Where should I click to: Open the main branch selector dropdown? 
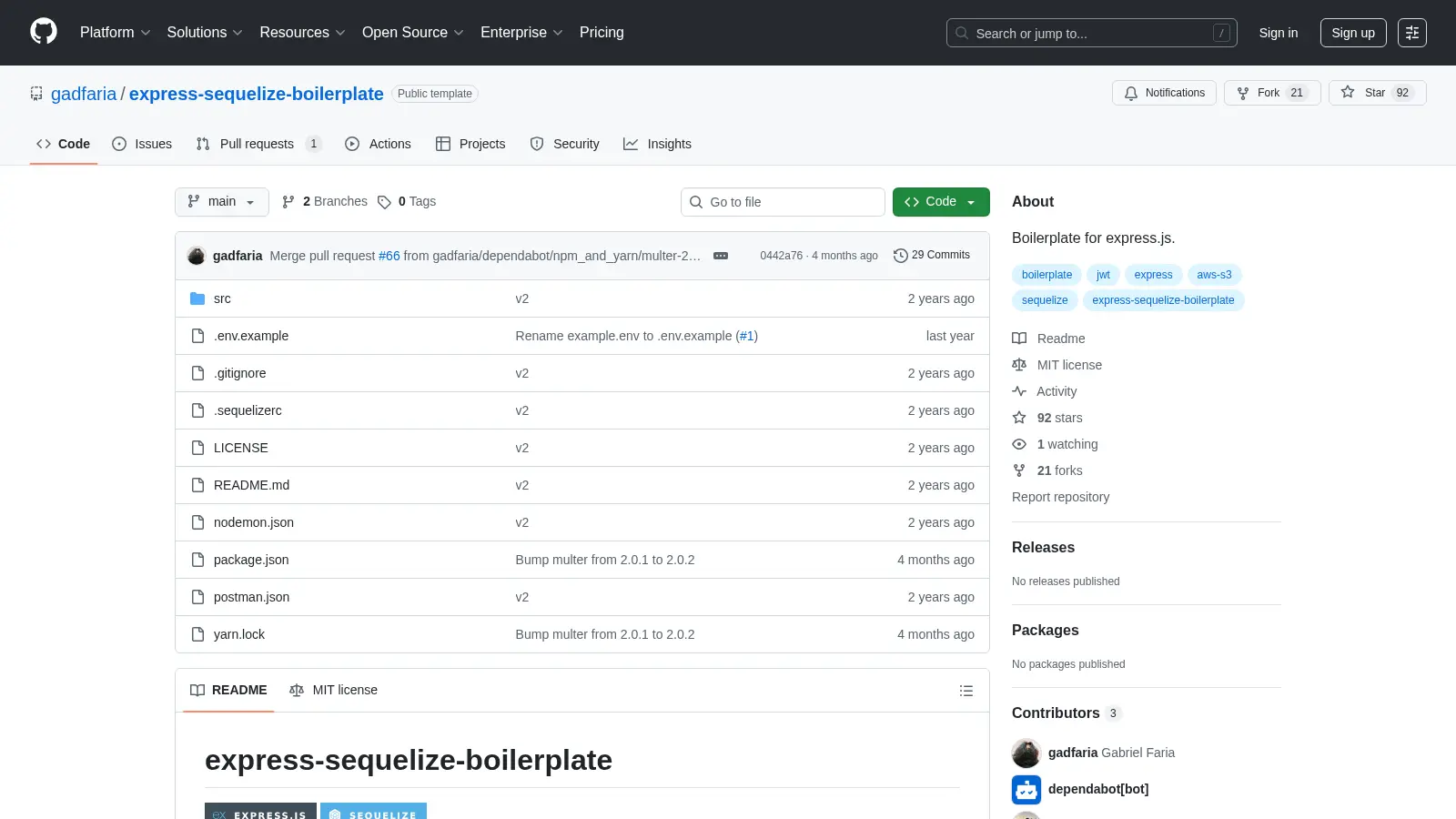222,202
